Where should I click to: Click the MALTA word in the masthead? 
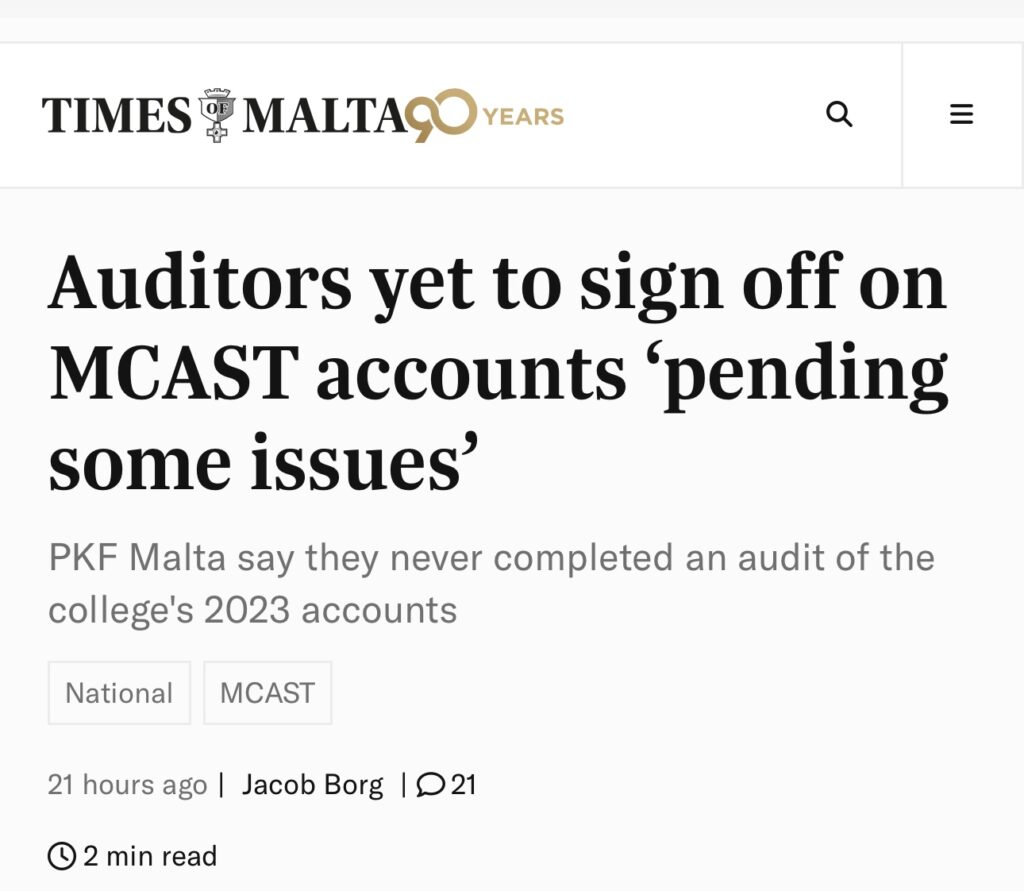coord(325,115)
